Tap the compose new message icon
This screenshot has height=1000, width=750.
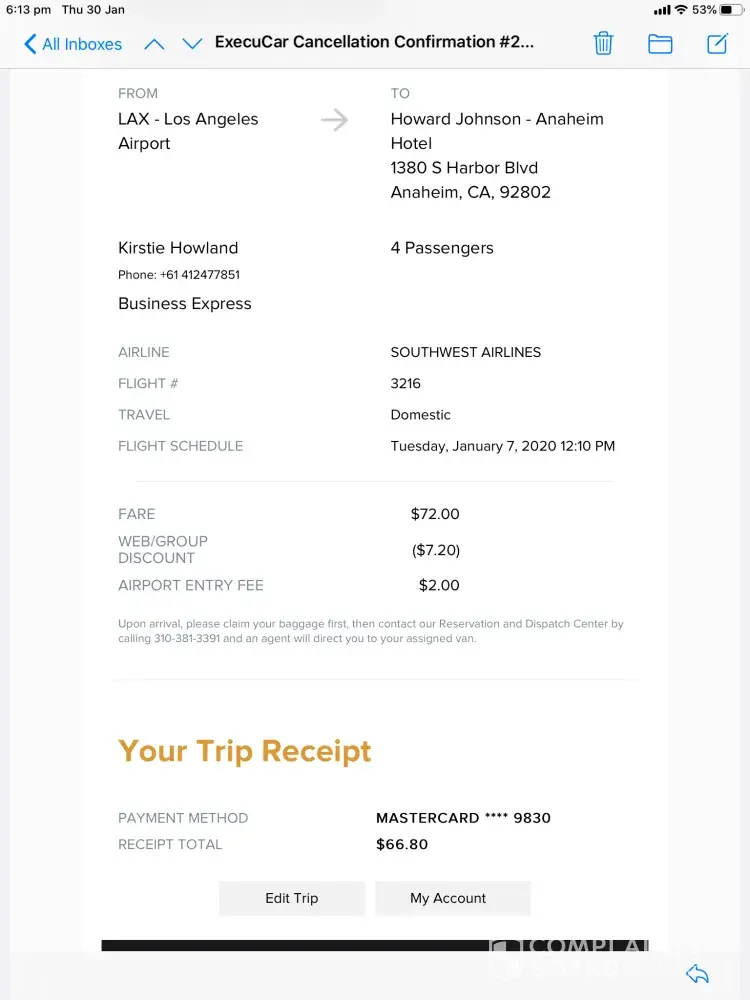(717, 43)
